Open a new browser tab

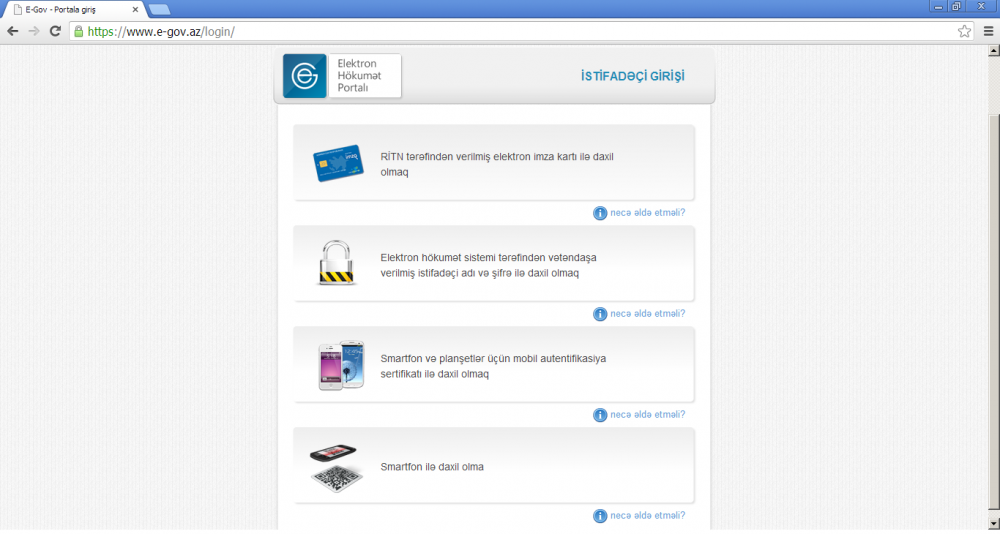159,10
